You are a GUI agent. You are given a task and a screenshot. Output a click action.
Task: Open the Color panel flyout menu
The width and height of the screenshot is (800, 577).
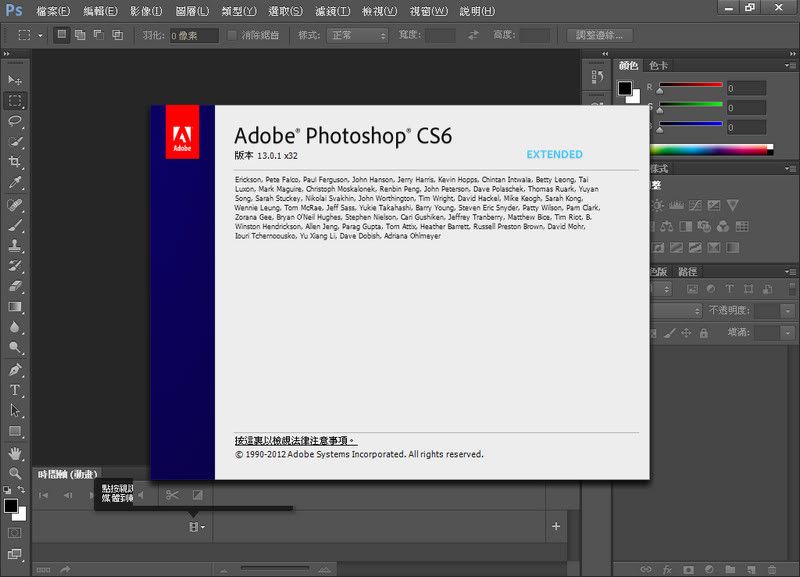790,65
